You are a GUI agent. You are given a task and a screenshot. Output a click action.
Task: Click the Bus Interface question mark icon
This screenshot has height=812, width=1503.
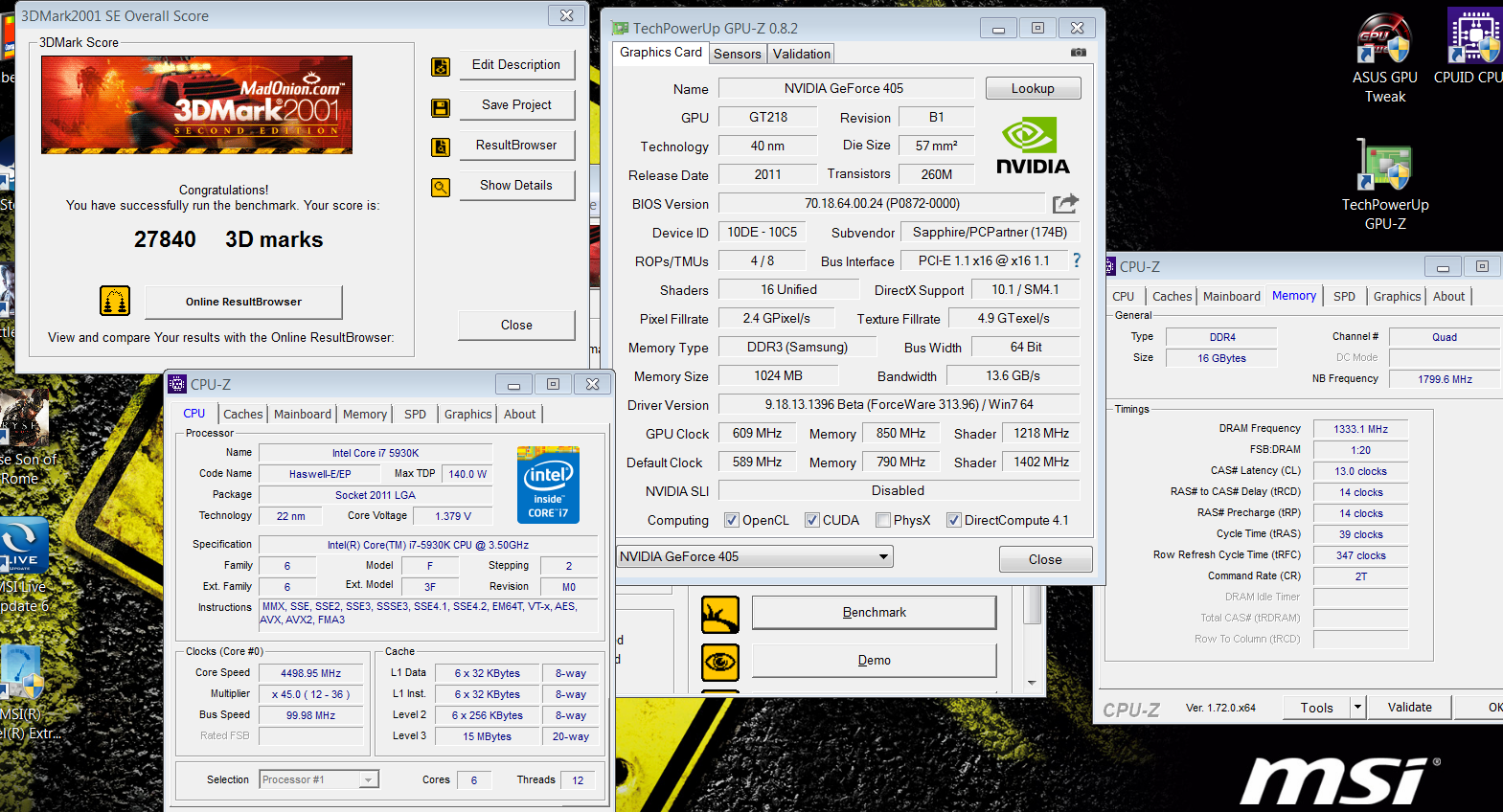(1077, 260)
